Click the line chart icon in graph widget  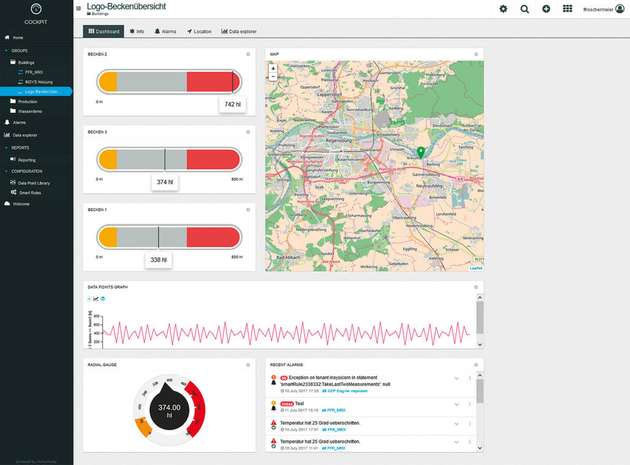pyautogui.click(x=96, y=299)
